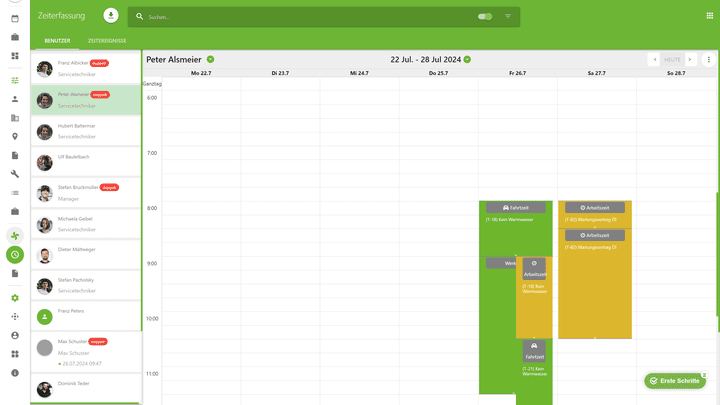Click the info icon at sidebar bottom
The image size is (720, 405).
tap(15, 373)
